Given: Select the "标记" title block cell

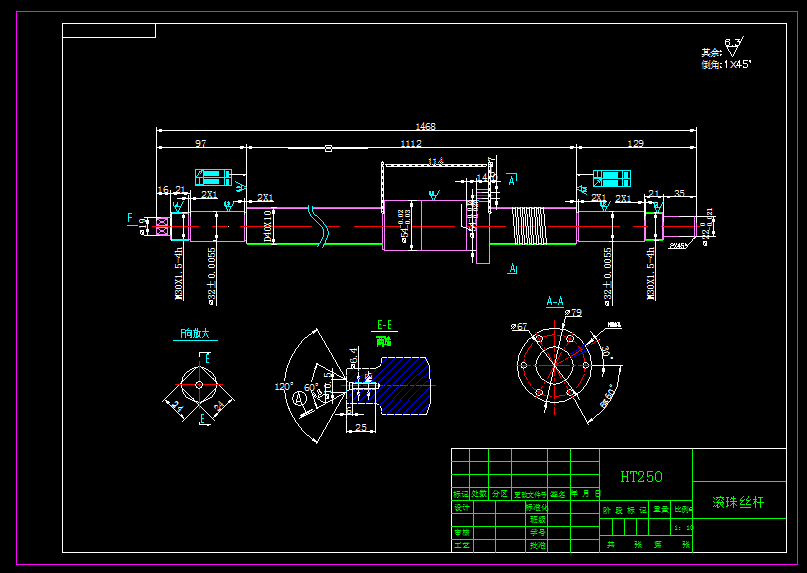Looking at the screenshot, I should (x=461, y=494).
